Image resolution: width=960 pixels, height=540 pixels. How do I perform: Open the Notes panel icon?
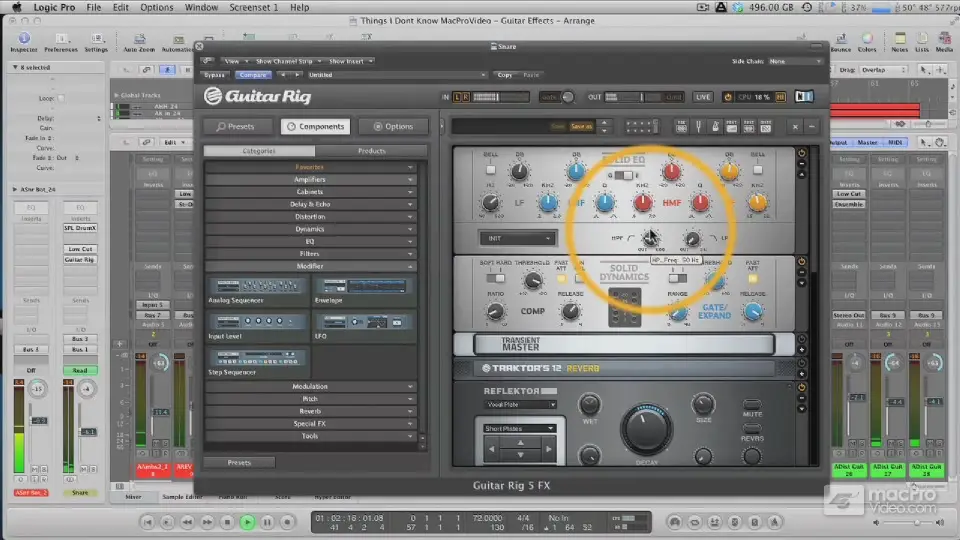click(x=899, y=42)
